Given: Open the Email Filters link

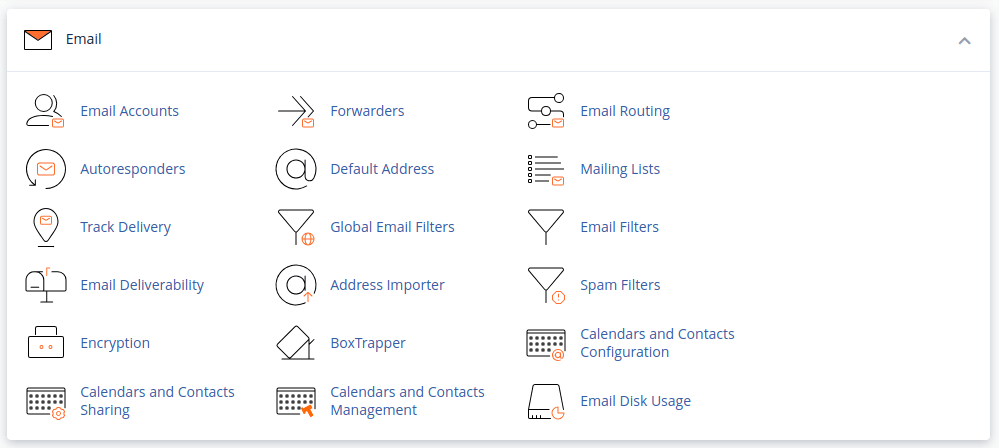Looking at the screenshot, I should pos(619,227).
